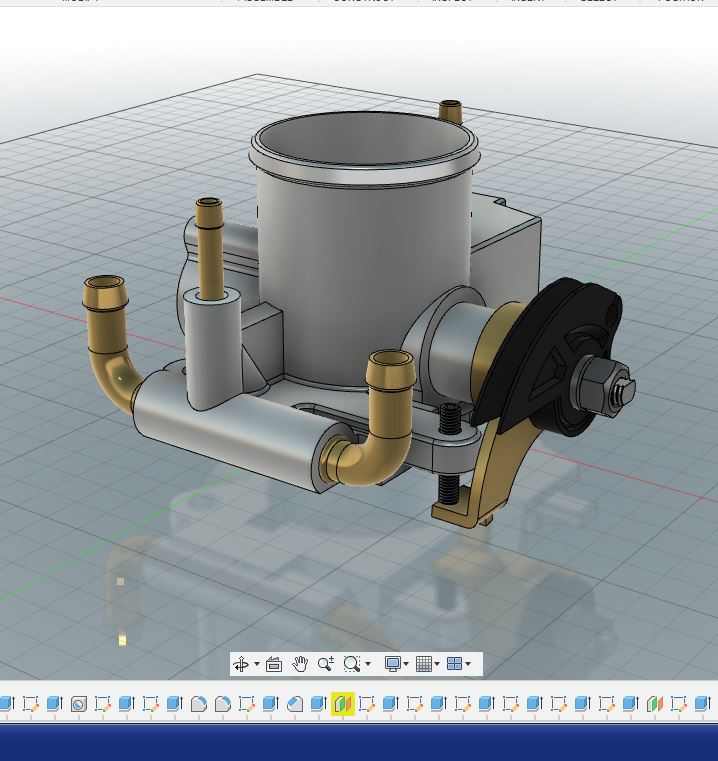718x761 pixels.
Task: Open Display Settings monitor icon
Action: 392,663
